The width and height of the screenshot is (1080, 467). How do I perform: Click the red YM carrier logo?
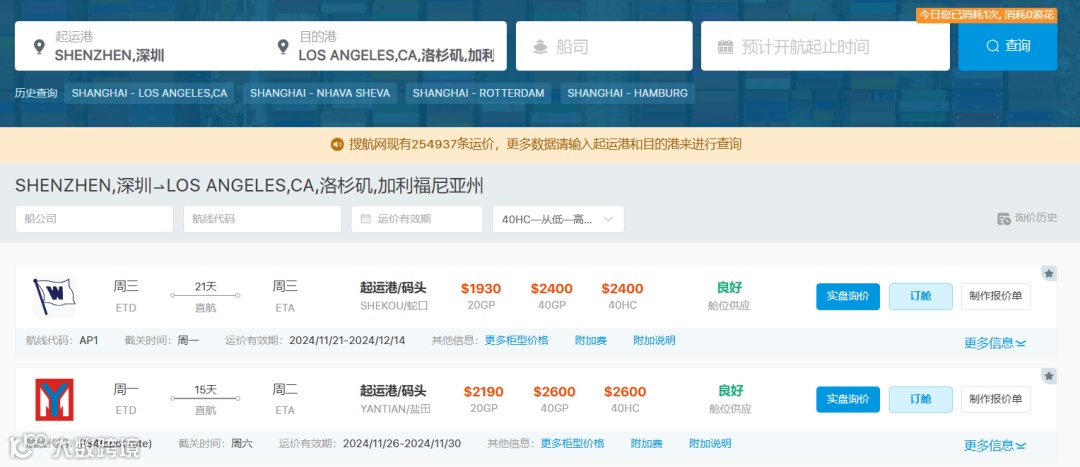(54, 399)
